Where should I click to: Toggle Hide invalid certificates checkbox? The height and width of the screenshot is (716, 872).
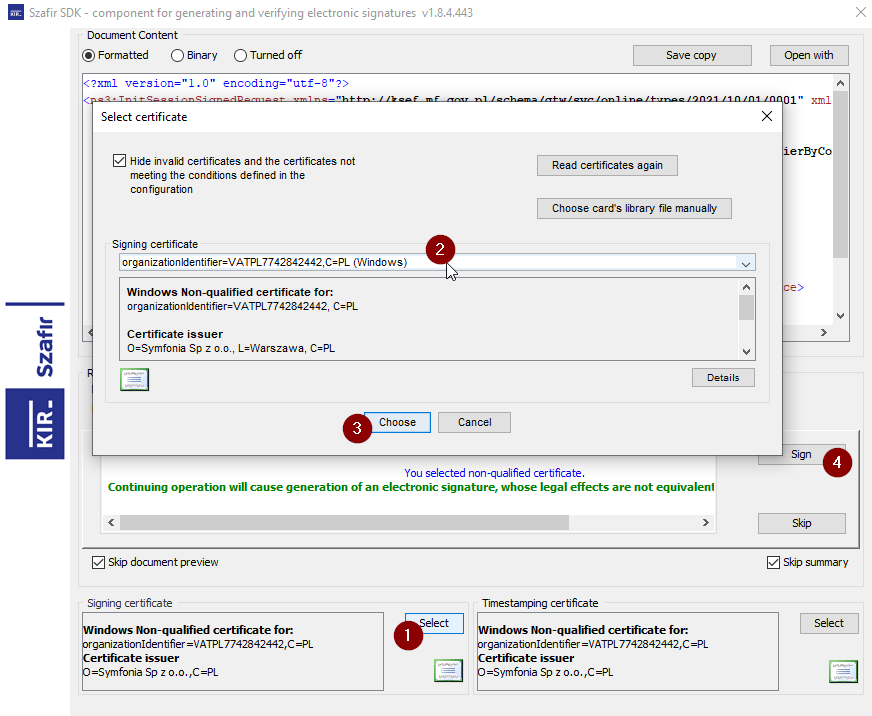click(x=119, y=161)
